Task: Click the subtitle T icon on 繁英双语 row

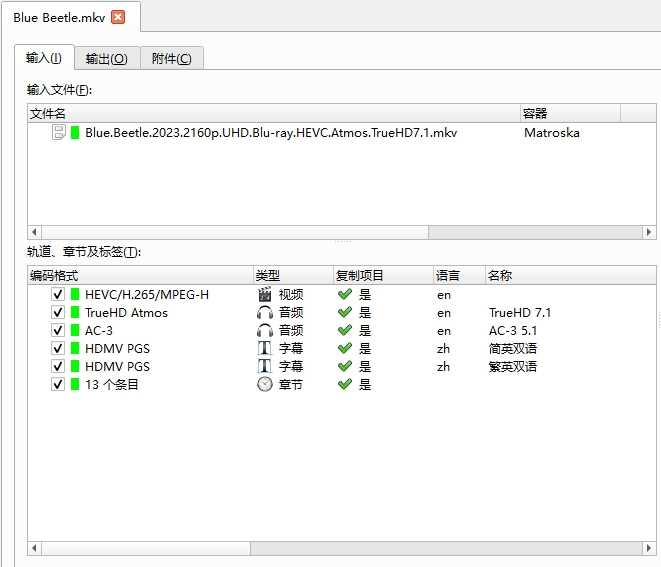Action: (x=265, y=366)
